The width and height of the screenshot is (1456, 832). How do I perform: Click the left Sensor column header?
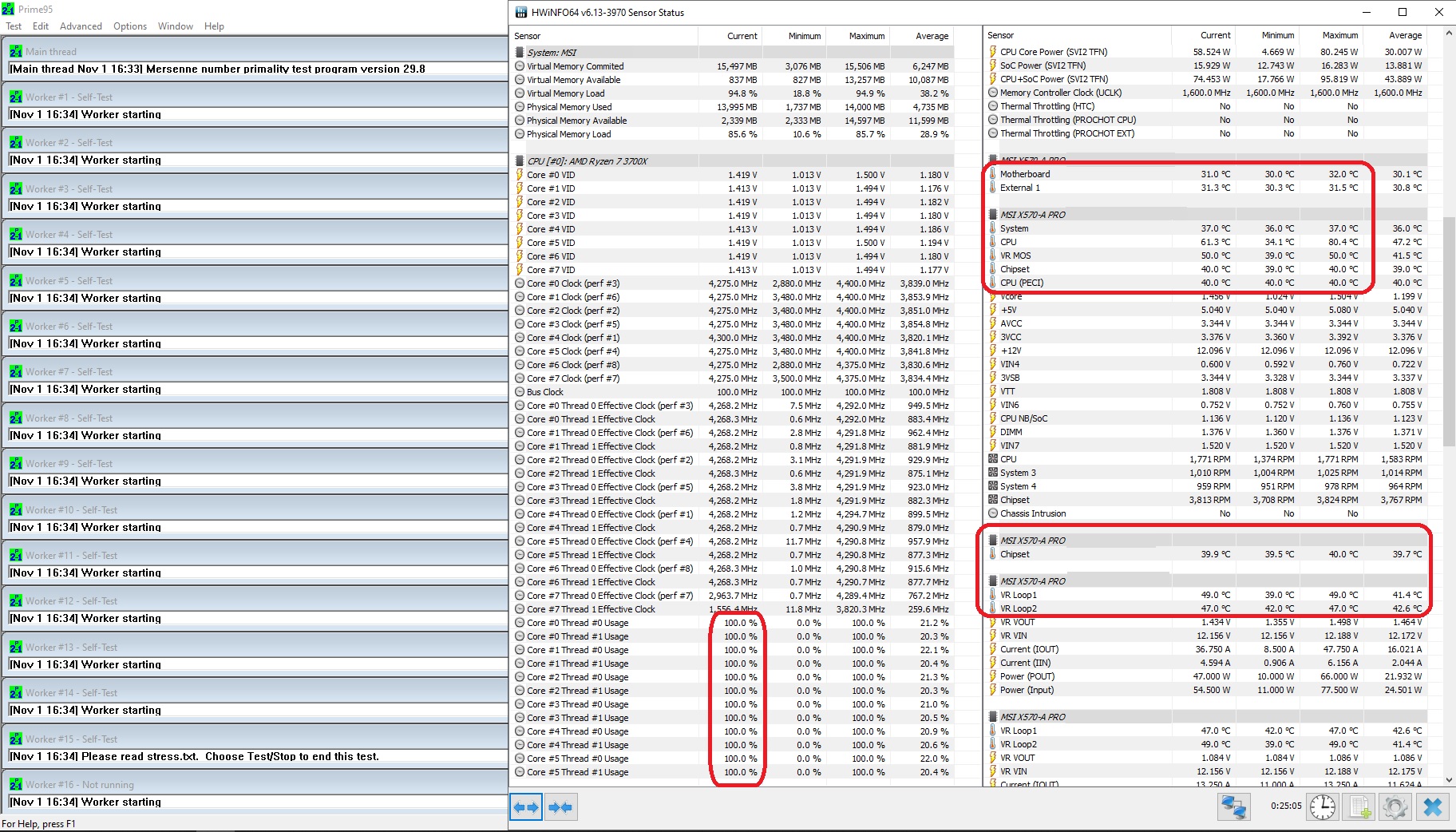tap(603, 36)
